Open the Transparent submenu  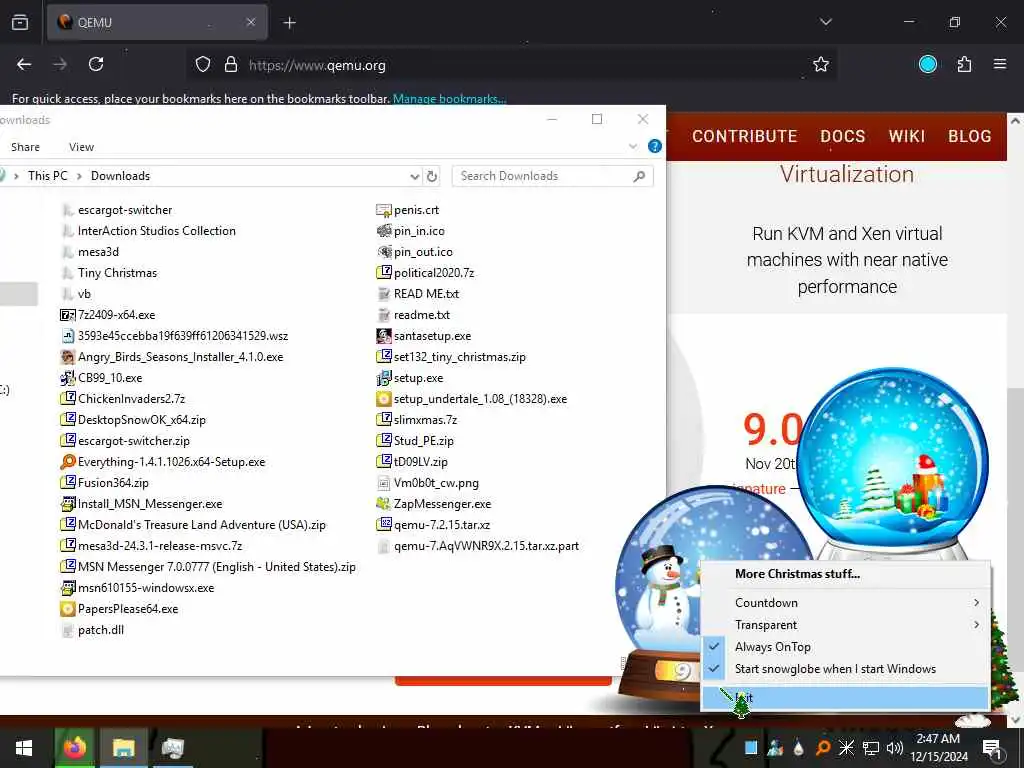(x=846, y=624)
